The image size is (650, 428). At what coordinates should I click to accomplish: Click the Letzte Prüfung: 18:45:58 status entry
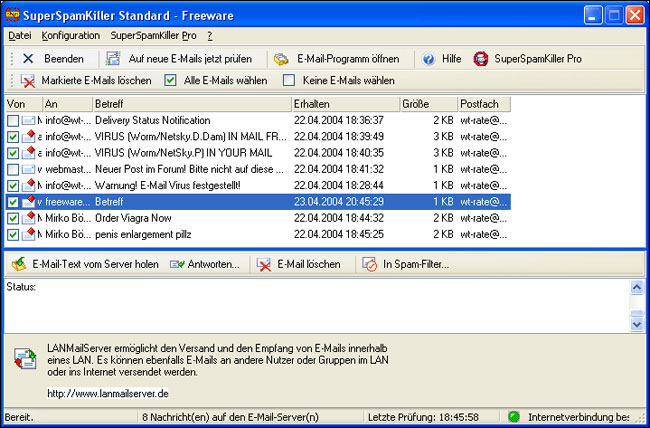[423, 417]
